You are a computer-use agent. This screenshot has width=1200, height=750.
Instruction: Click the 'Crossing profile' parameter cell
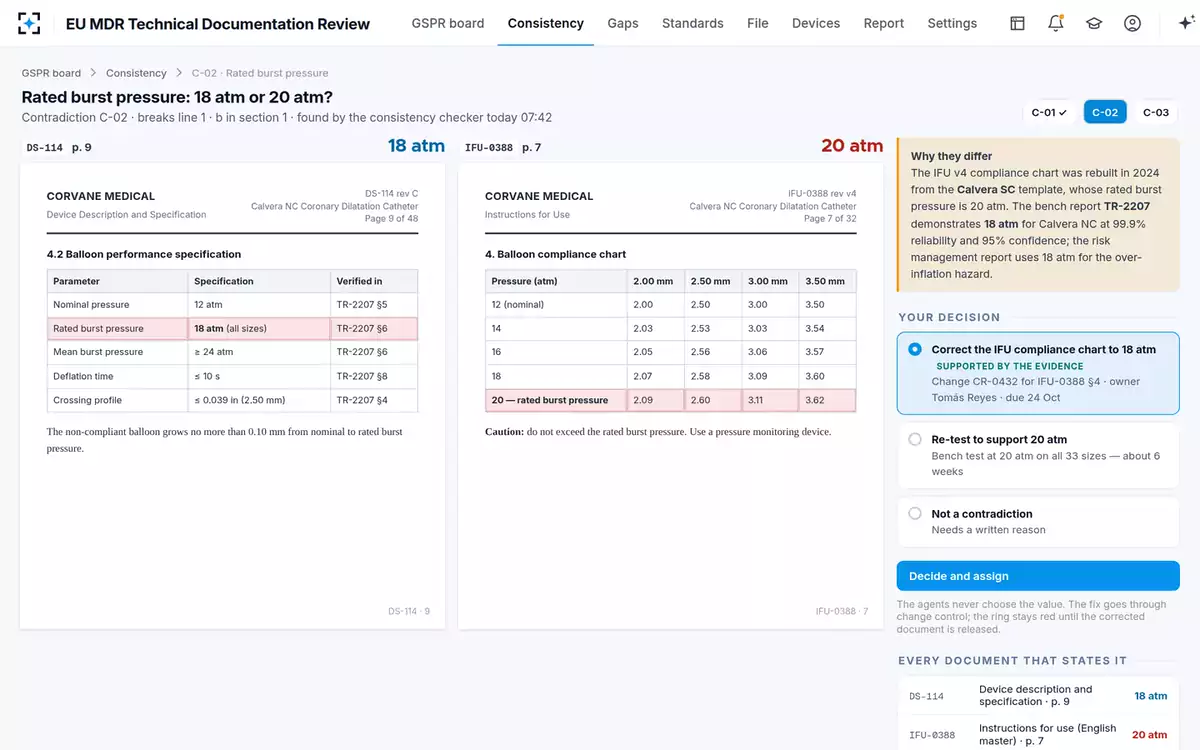[117, 400]
